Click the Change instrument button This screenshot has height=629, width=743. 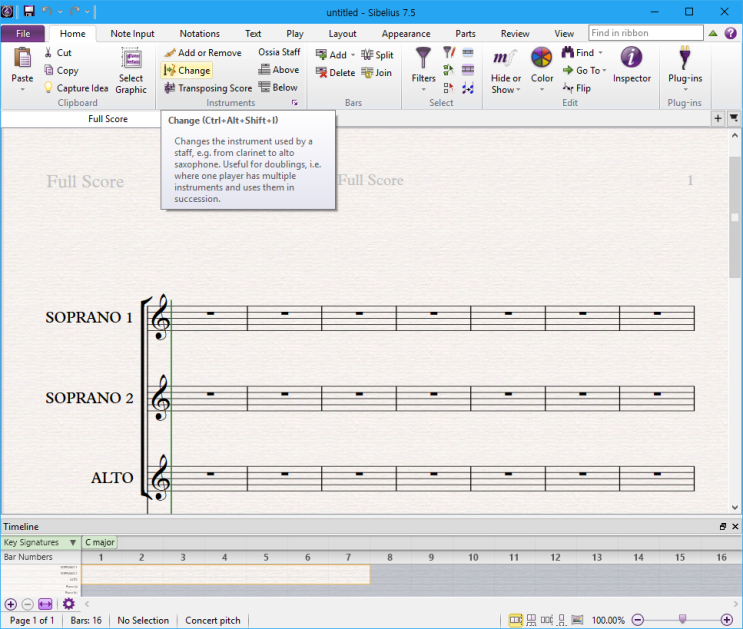pyautogui.click(x=187, y=70)
